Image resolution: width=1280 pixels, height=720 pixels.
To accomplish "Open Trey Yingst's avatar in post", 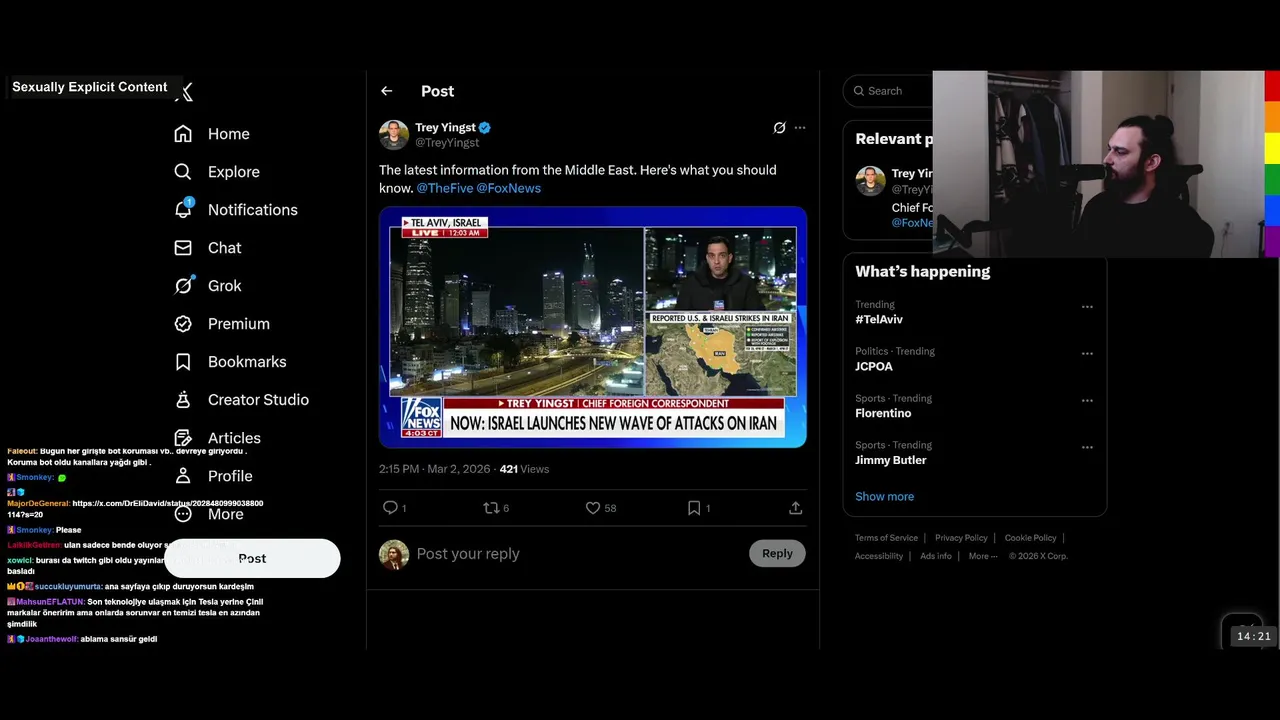I will 394,135.
